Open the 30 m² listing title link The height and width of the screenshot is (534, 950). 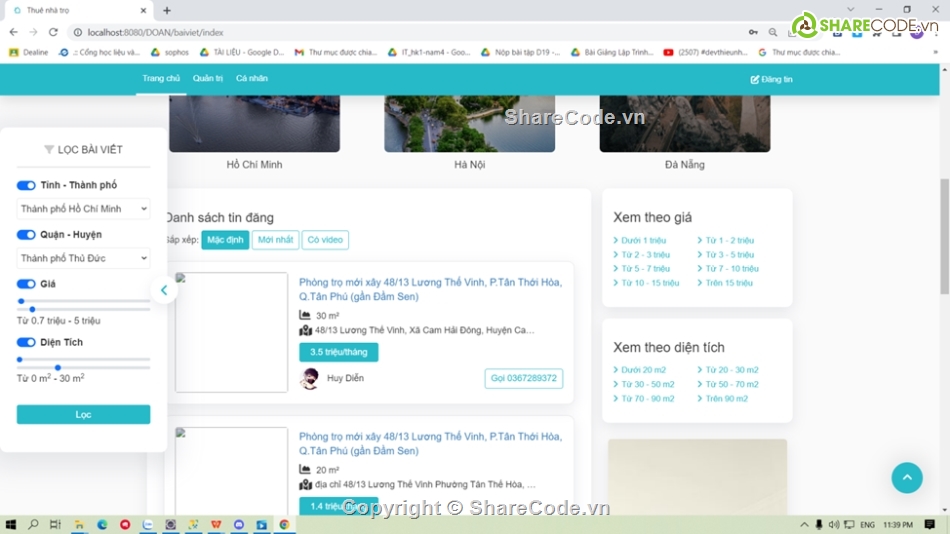(430, 289)
